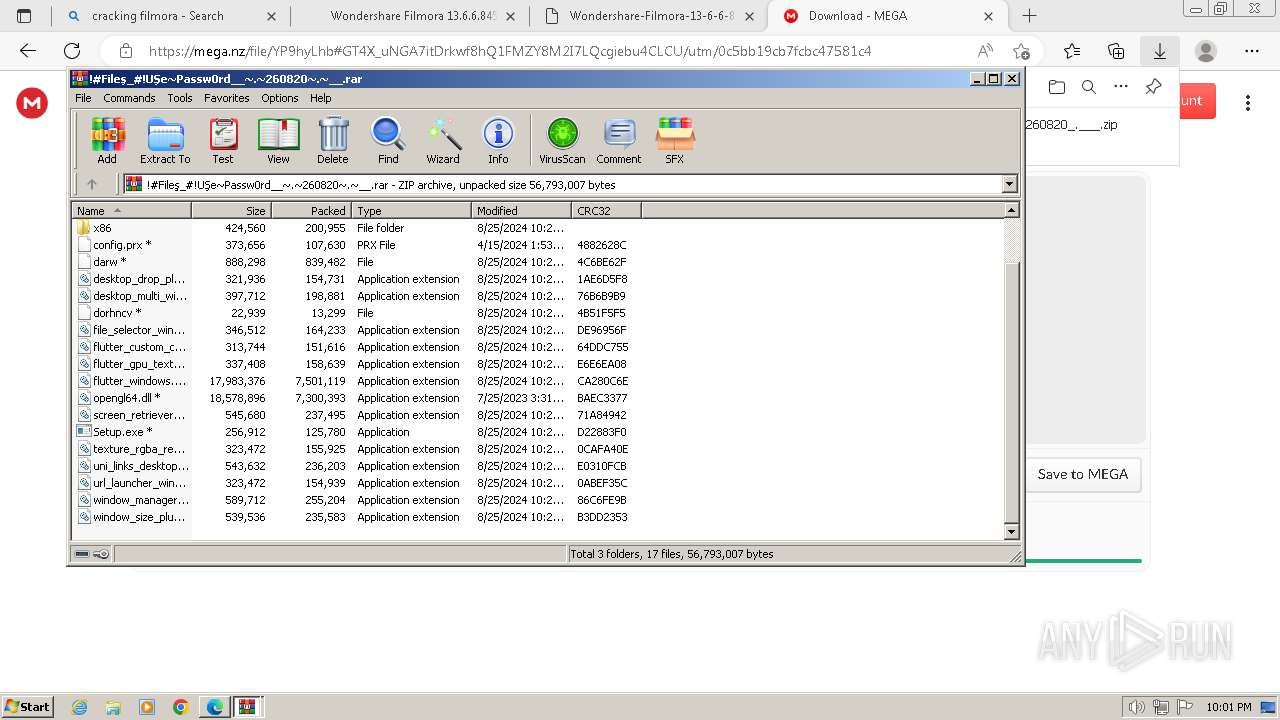The image size is (1280, 720).
Task: Open the Favorites menu
Action: coord(227,98)
